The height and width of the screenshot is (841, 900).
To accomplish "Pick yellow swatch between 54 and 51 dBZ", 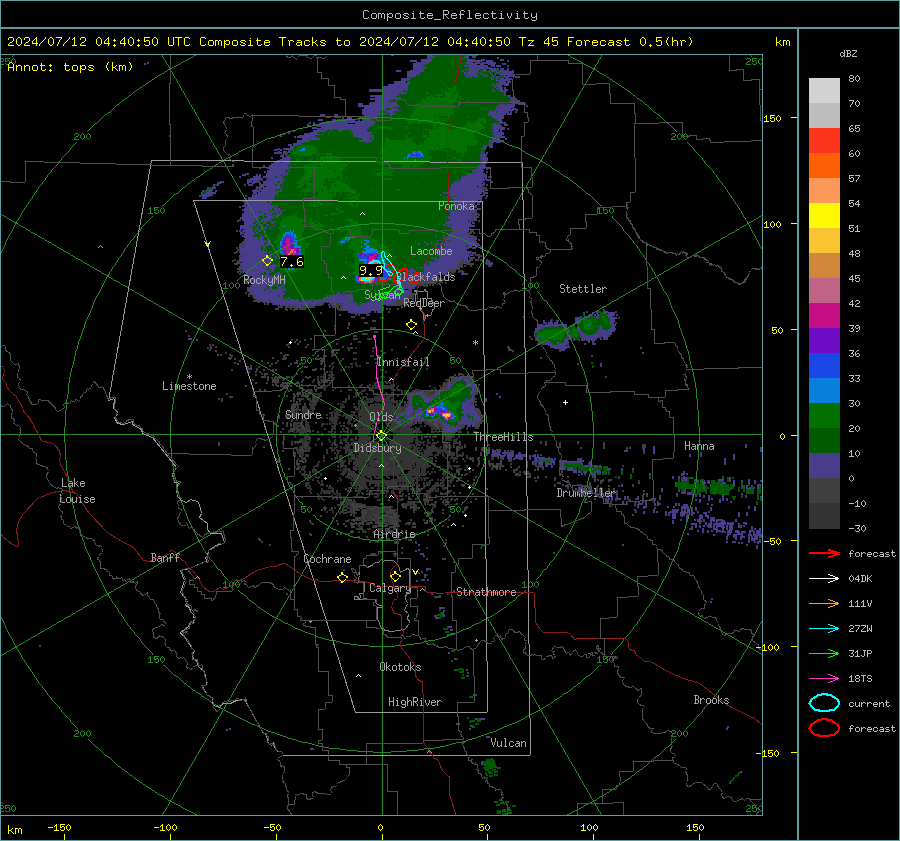I will tap(824, 216).
